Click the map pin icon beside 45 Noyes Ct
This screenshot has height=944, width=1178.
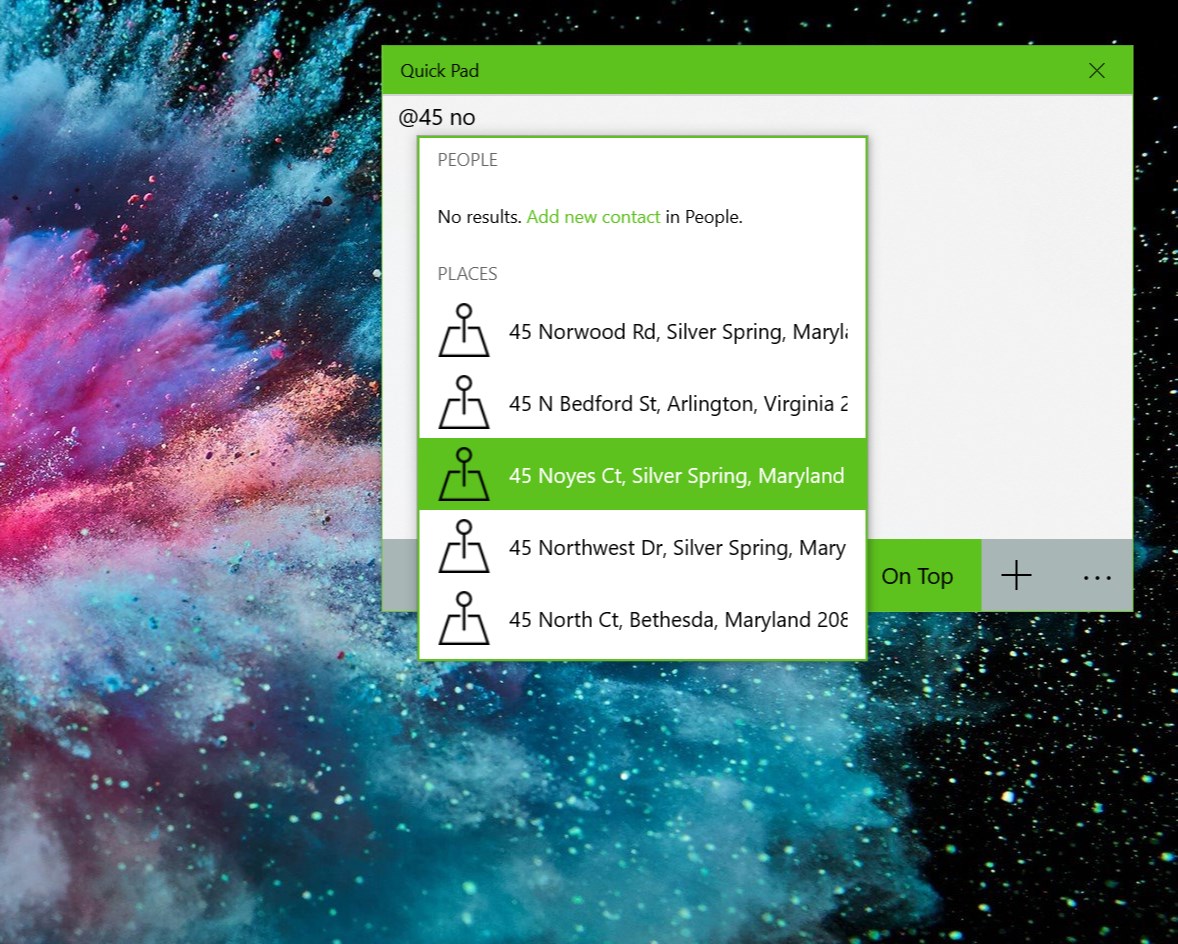[x=464, y=475]
